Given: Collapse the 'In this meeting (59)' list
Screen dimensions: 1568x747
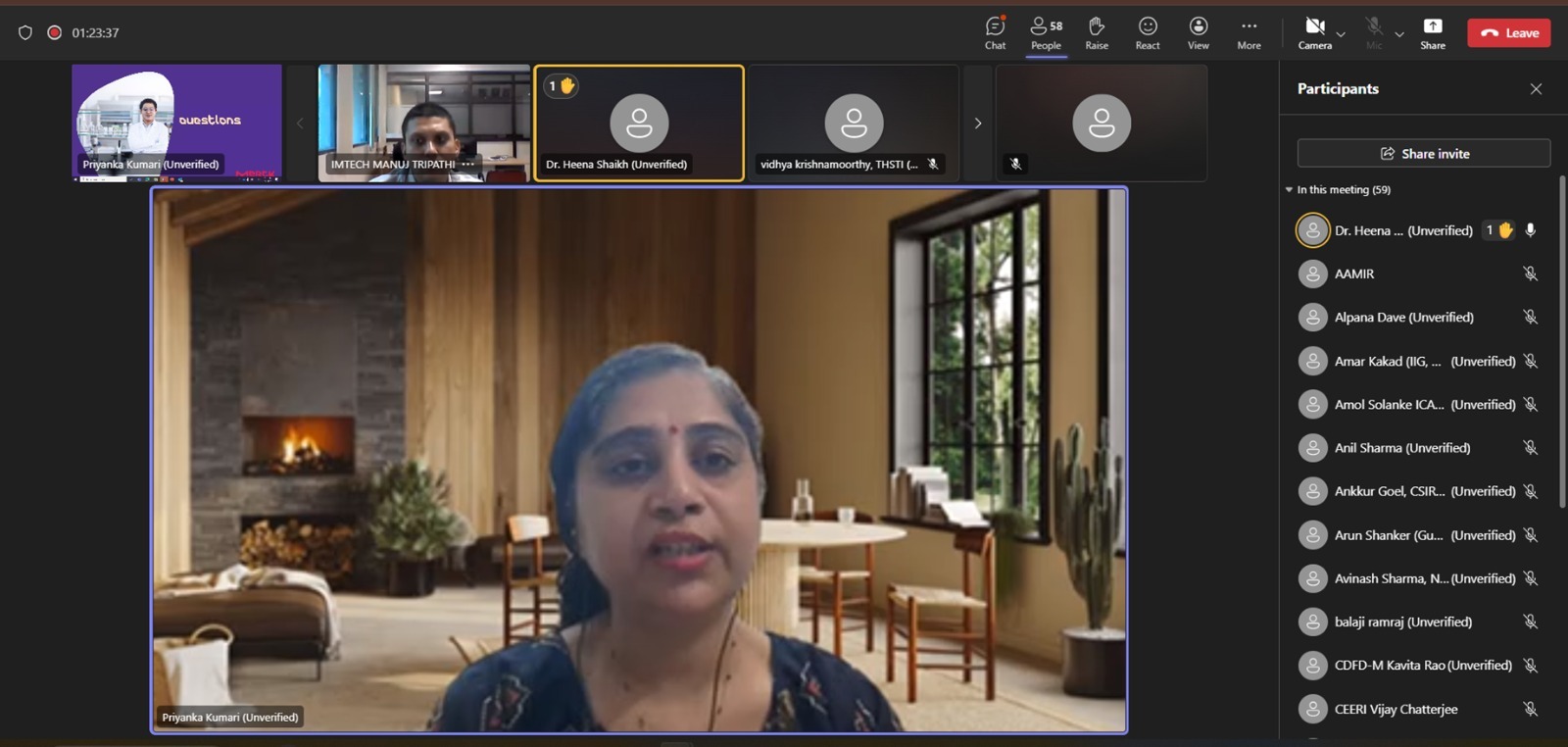Looking at the screenshot, I should [1289, 189].
